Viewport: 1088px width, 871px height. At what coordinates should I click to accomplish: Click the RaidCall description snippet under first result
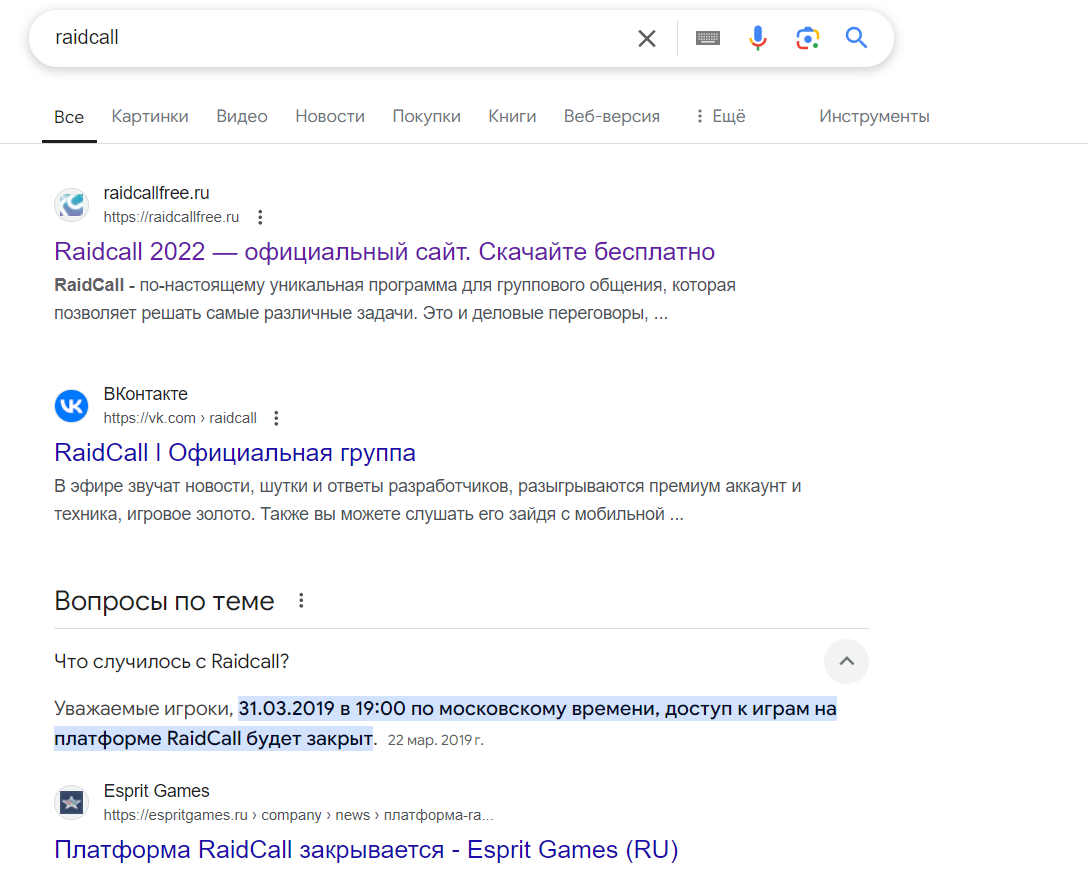point(395,299)
